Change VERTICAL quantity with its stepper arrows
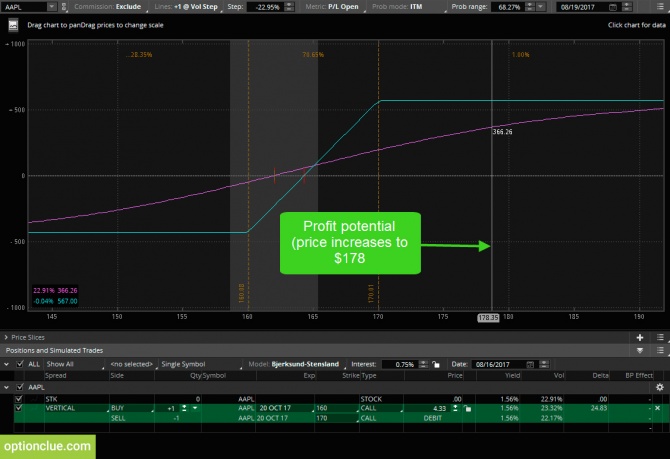The width and height of the screenshot is (670, 459). [x=184, y=409]
